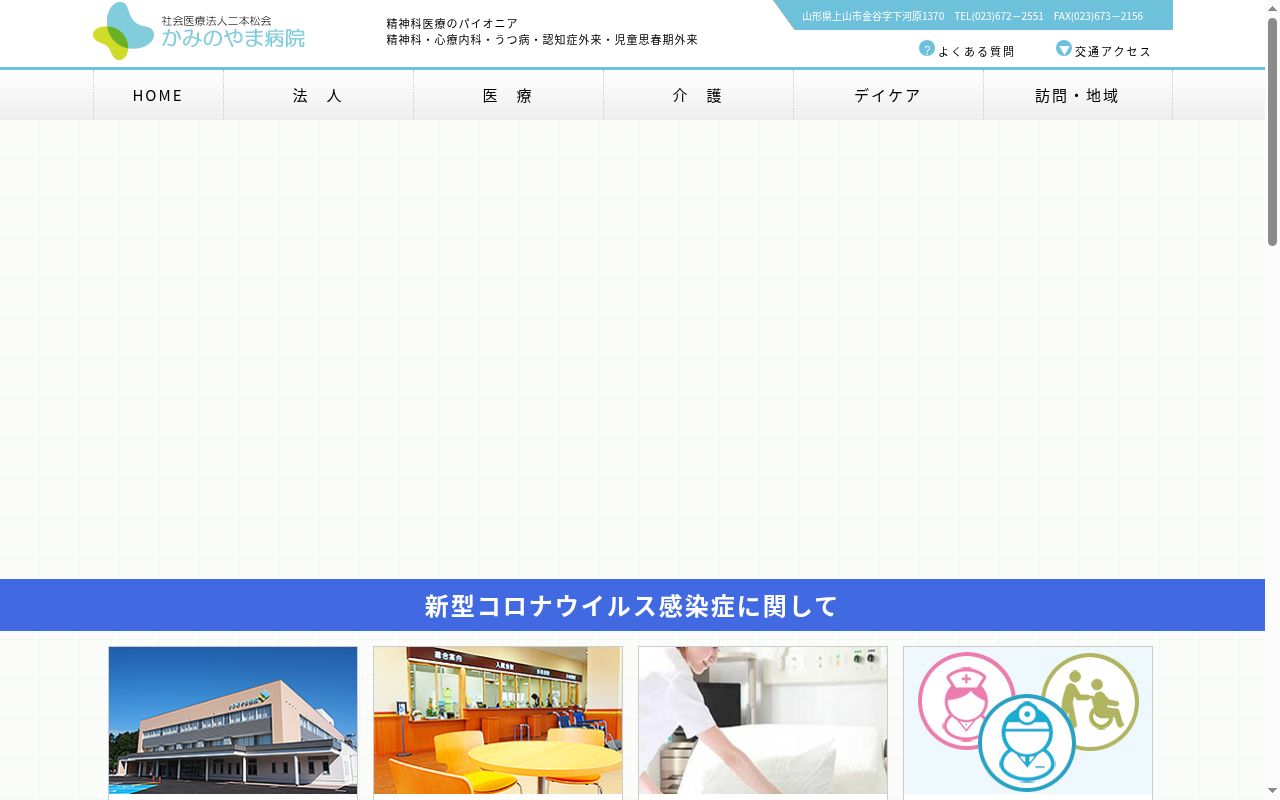
Task: Click the 新型コロナウイルス感染症に関して banner
Action: [632, 605]
